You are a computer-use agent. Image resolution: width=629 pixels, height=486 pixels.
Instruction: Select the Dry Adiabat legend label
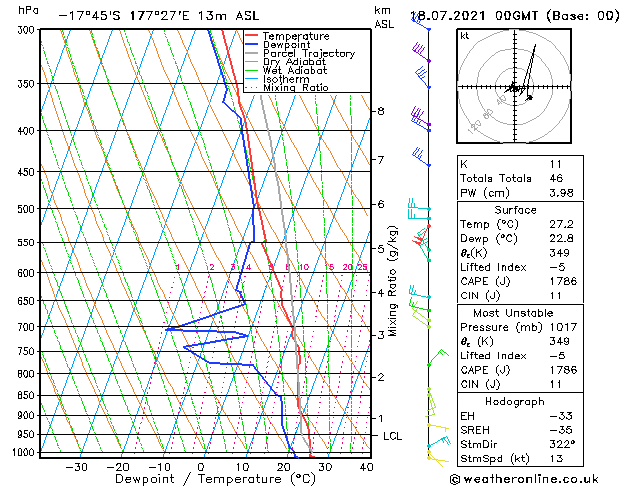click(294, 62)
